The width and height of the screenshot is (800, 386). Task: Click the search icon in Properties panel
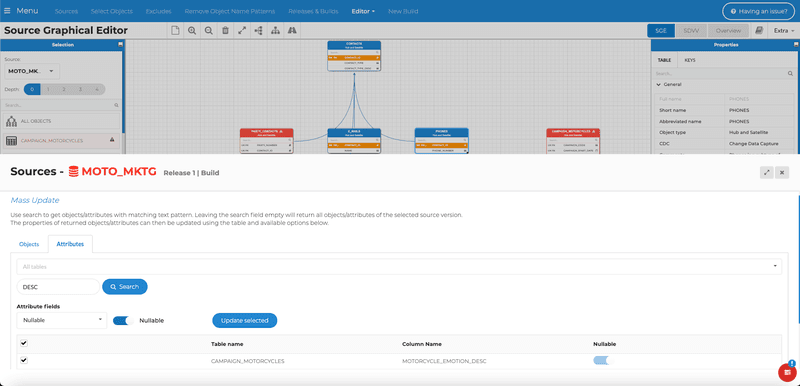pyautogui.click(x=790, y=73)
